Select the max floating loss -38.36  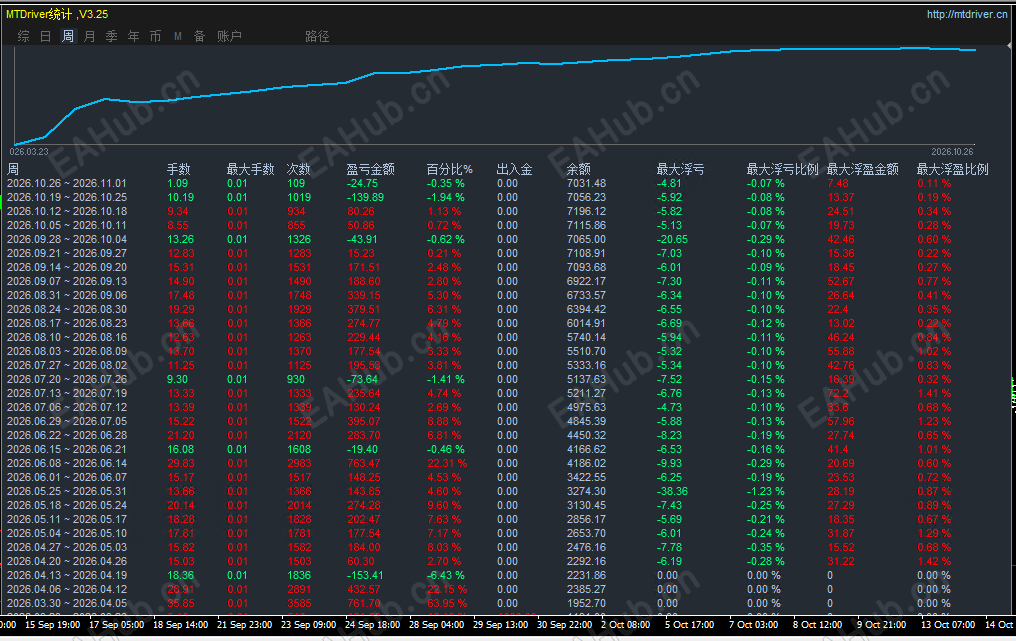(x=672, y=491)
